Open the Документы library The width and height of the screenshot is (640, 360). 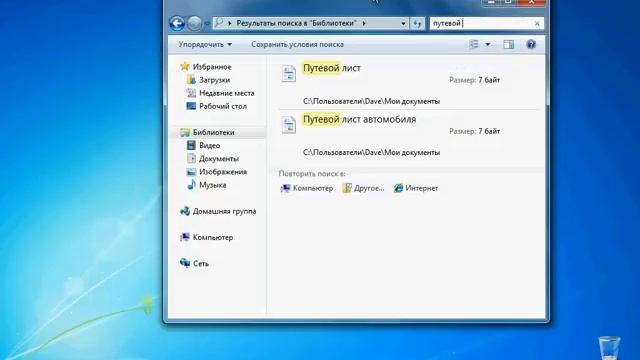coord(219,158)
